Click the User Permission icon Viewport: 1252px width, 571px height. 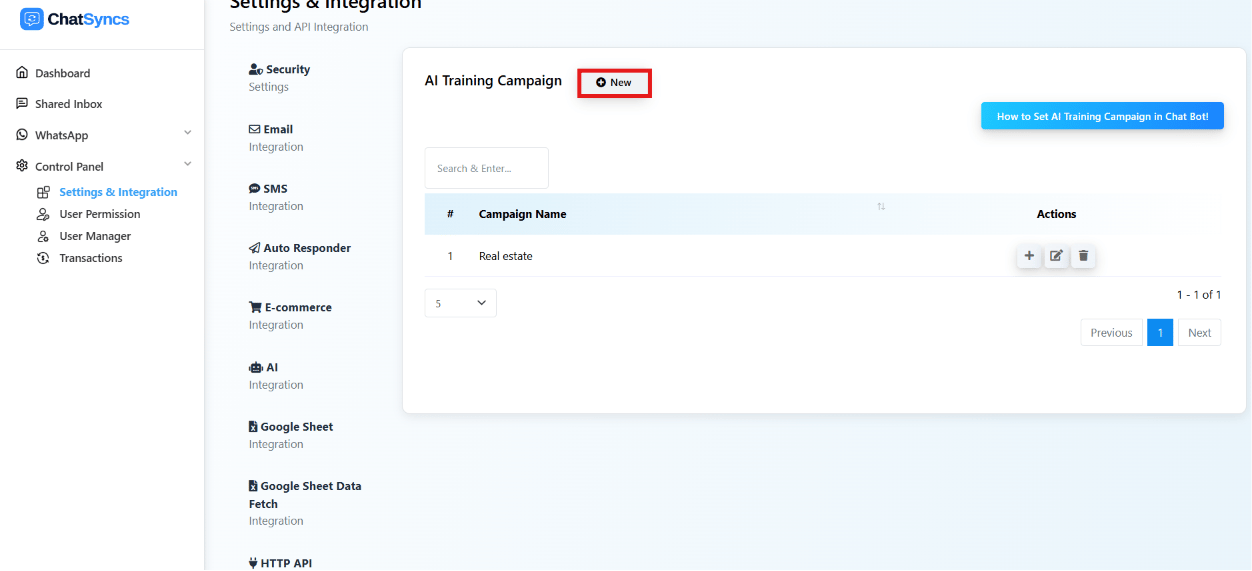coord(43,214)
